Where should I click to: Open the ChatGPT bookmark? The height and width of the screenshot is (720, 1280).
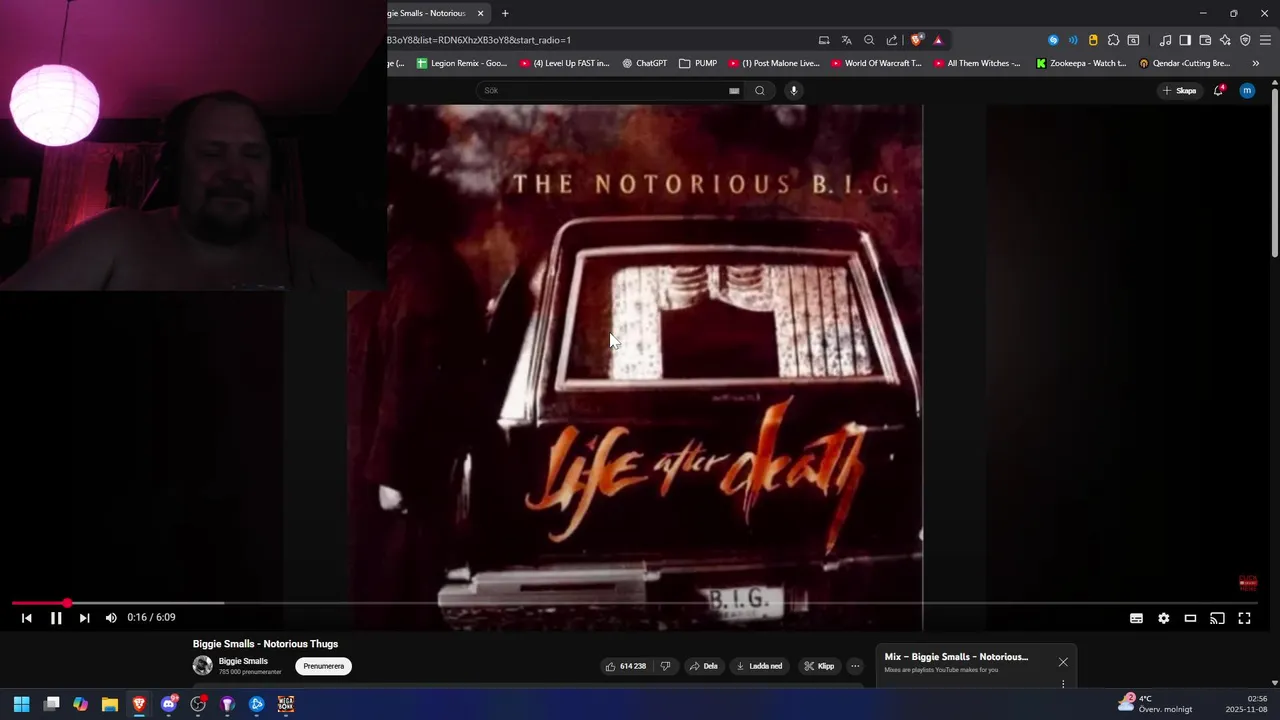point(645,63)
